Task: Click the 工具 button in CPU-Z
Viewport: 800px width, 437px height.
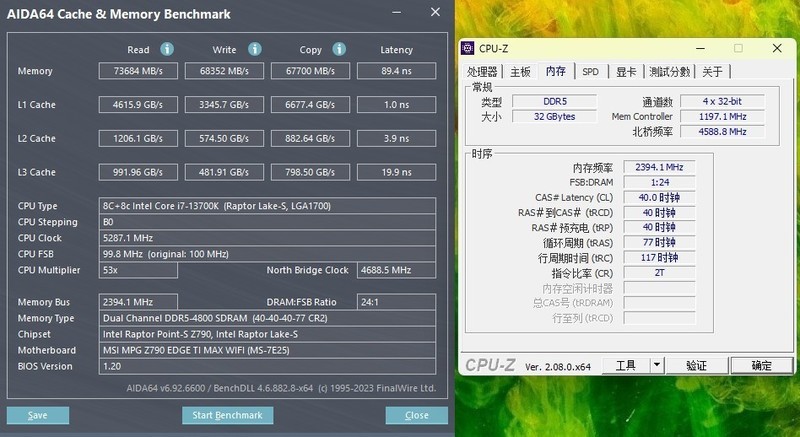Action: coord(626,365)
